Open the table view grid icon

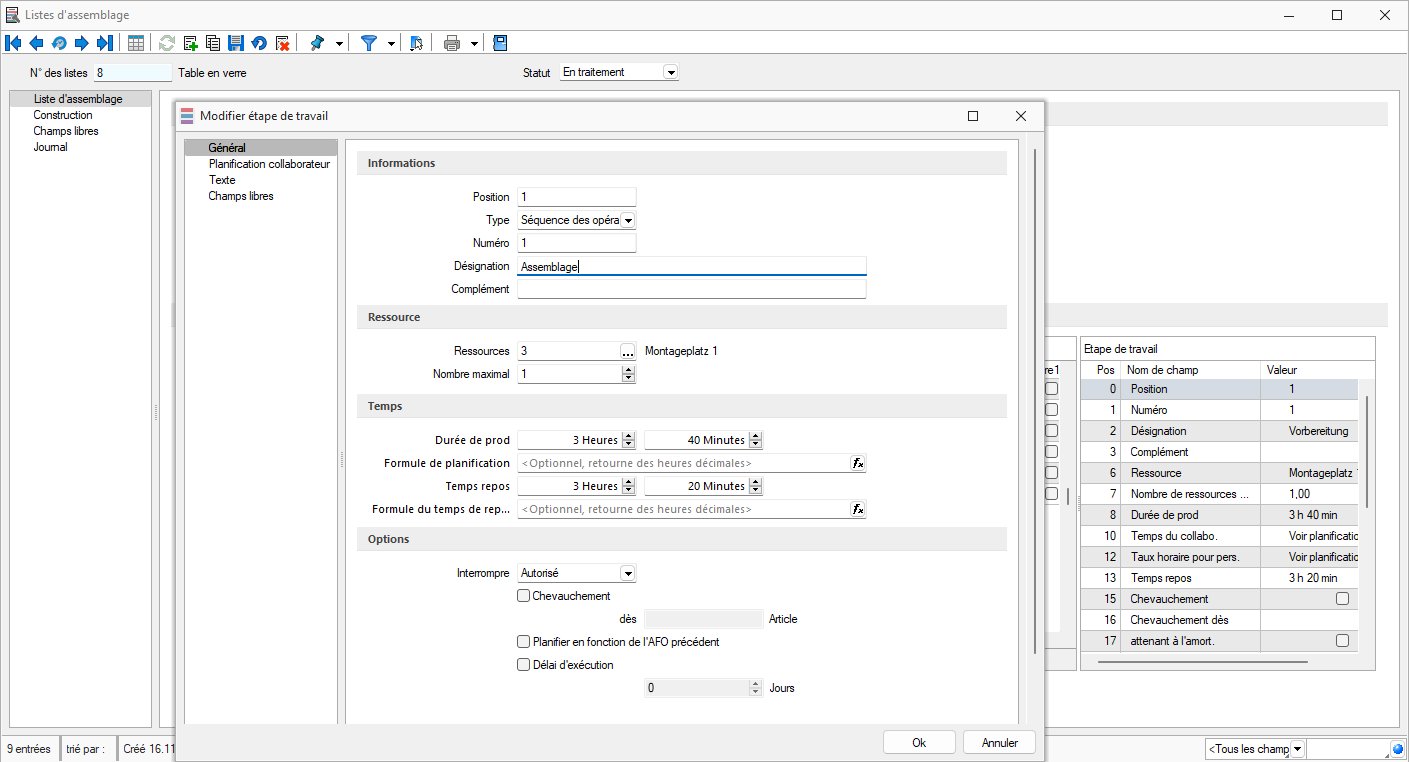click(136, 43)
